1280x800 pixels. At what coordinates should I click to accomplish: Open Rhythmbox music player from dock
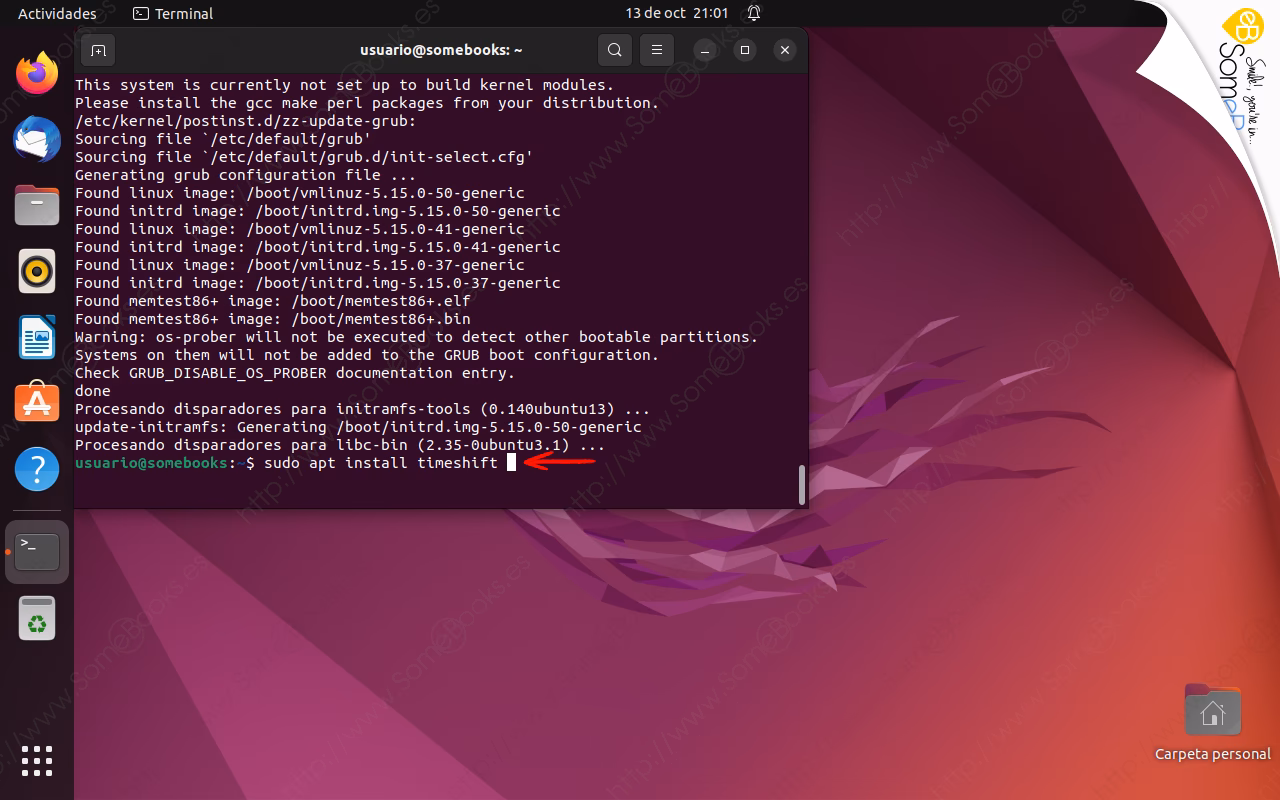37,271
